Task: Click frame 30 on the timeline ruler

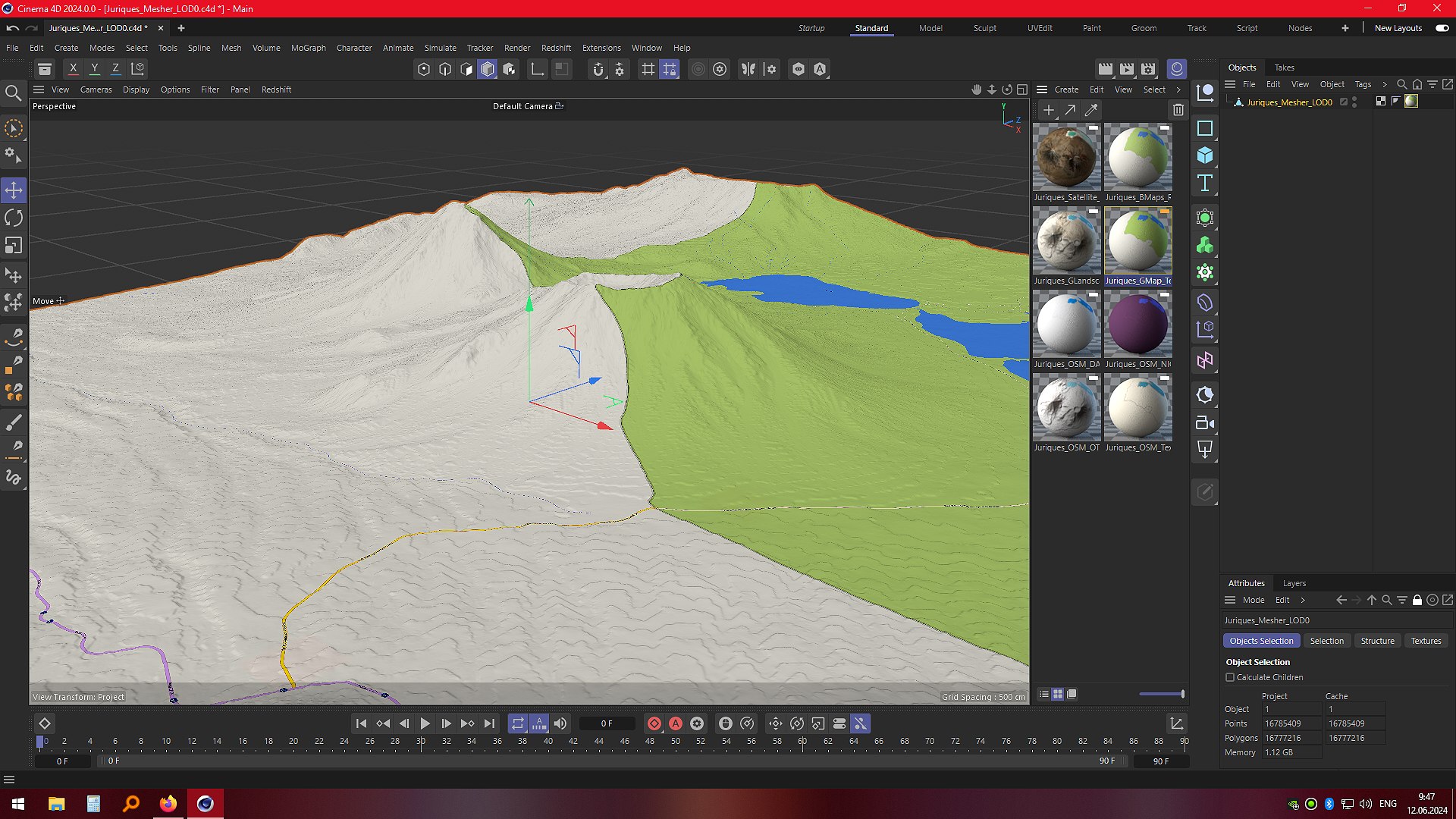Action: 421,741
